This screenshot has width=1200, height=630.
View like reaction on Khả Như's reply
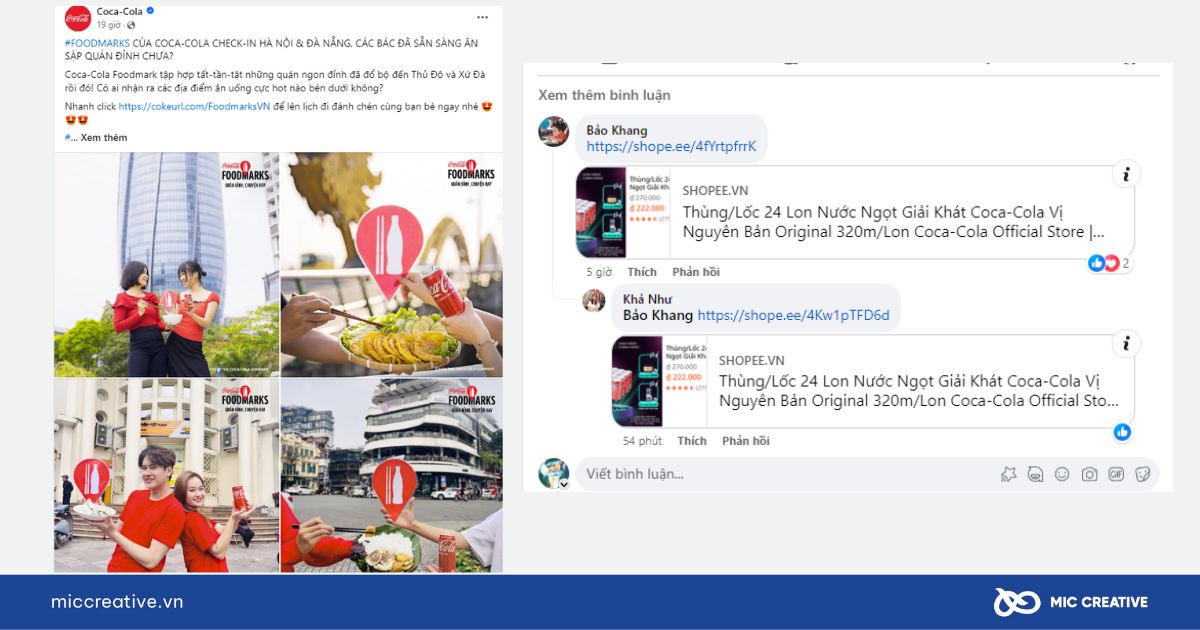point(1122,432)
